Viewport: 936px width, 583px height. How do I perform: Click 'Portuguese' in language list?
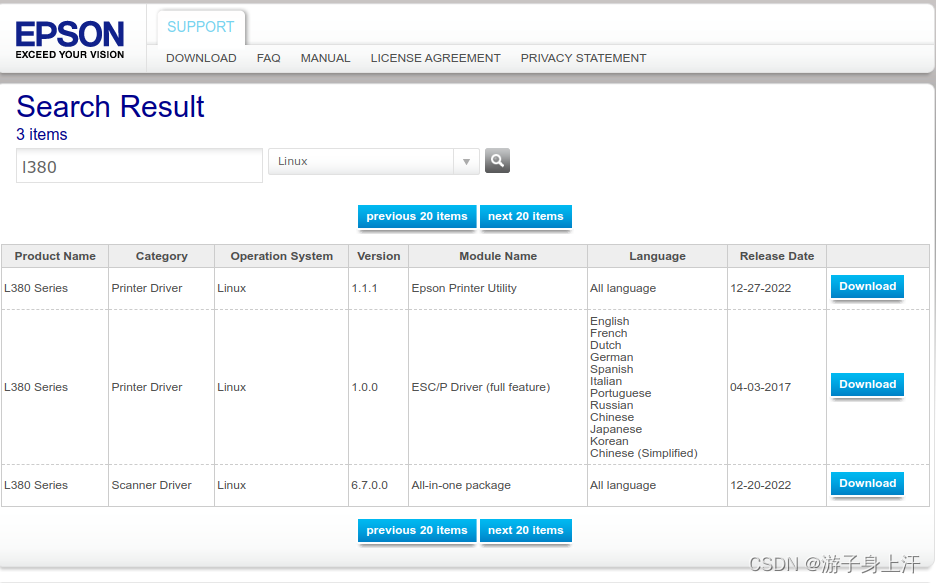[x=620, y=393]
